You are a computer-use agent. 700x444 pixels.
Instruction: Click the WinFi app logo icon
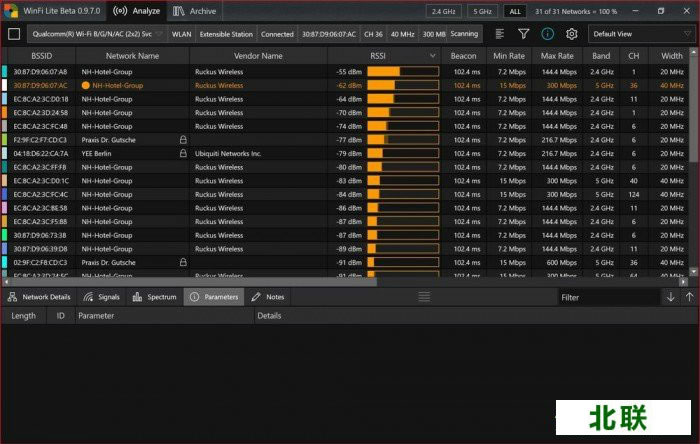tap(11, 11)
